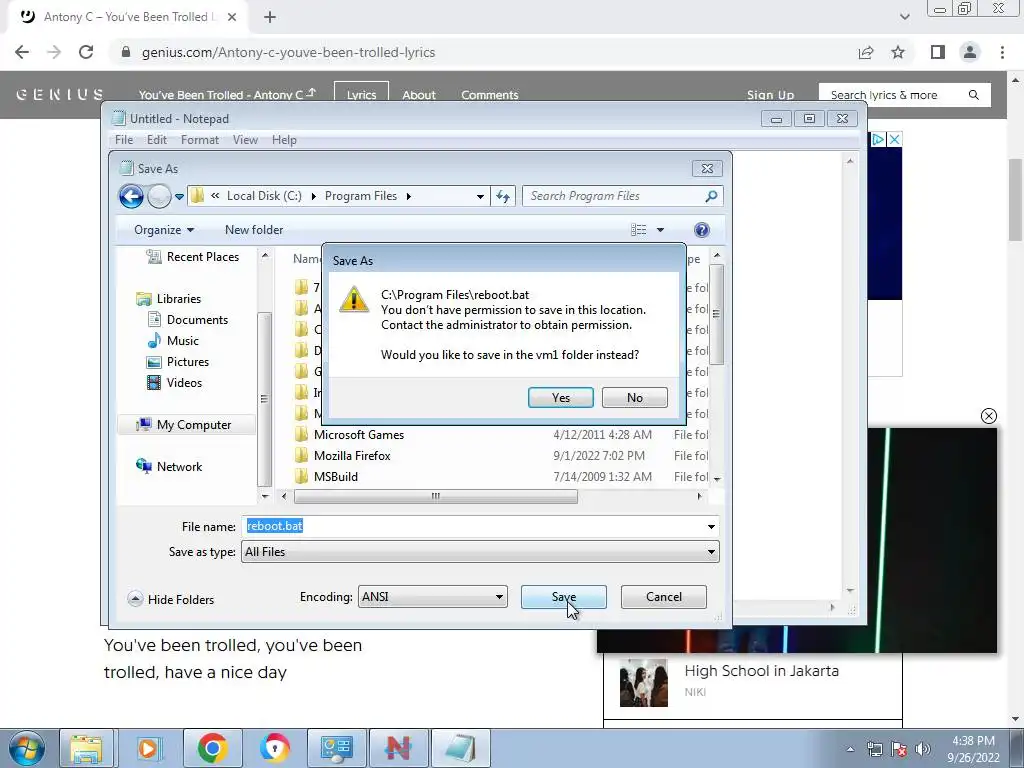The width and height of the screenshot is (1024, 768).
Task: Select Videos library in navigation pane
Action: (175, 383)
